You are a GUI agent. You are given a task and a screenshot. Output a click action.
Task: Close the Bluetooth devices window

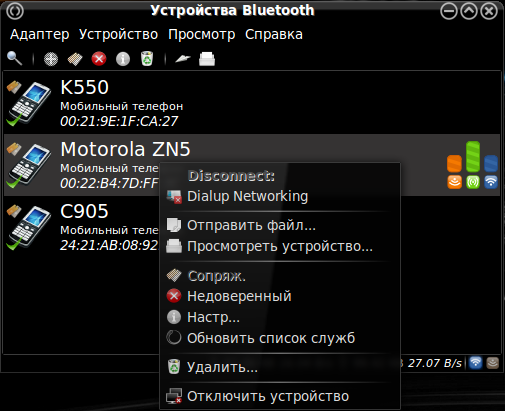[489, 11]
